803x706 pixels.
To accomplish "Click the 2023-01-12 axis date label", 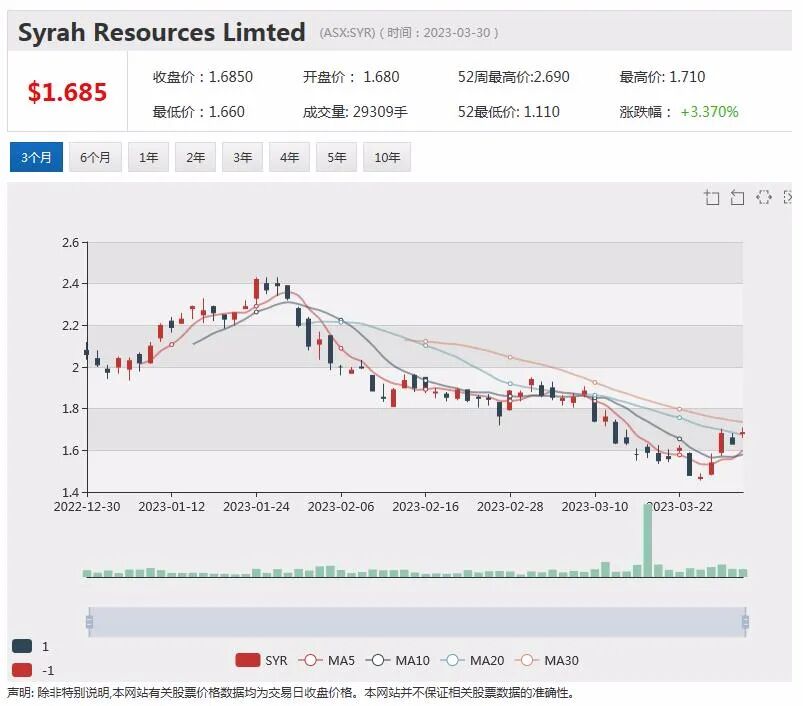I will (x=172, y=506).
